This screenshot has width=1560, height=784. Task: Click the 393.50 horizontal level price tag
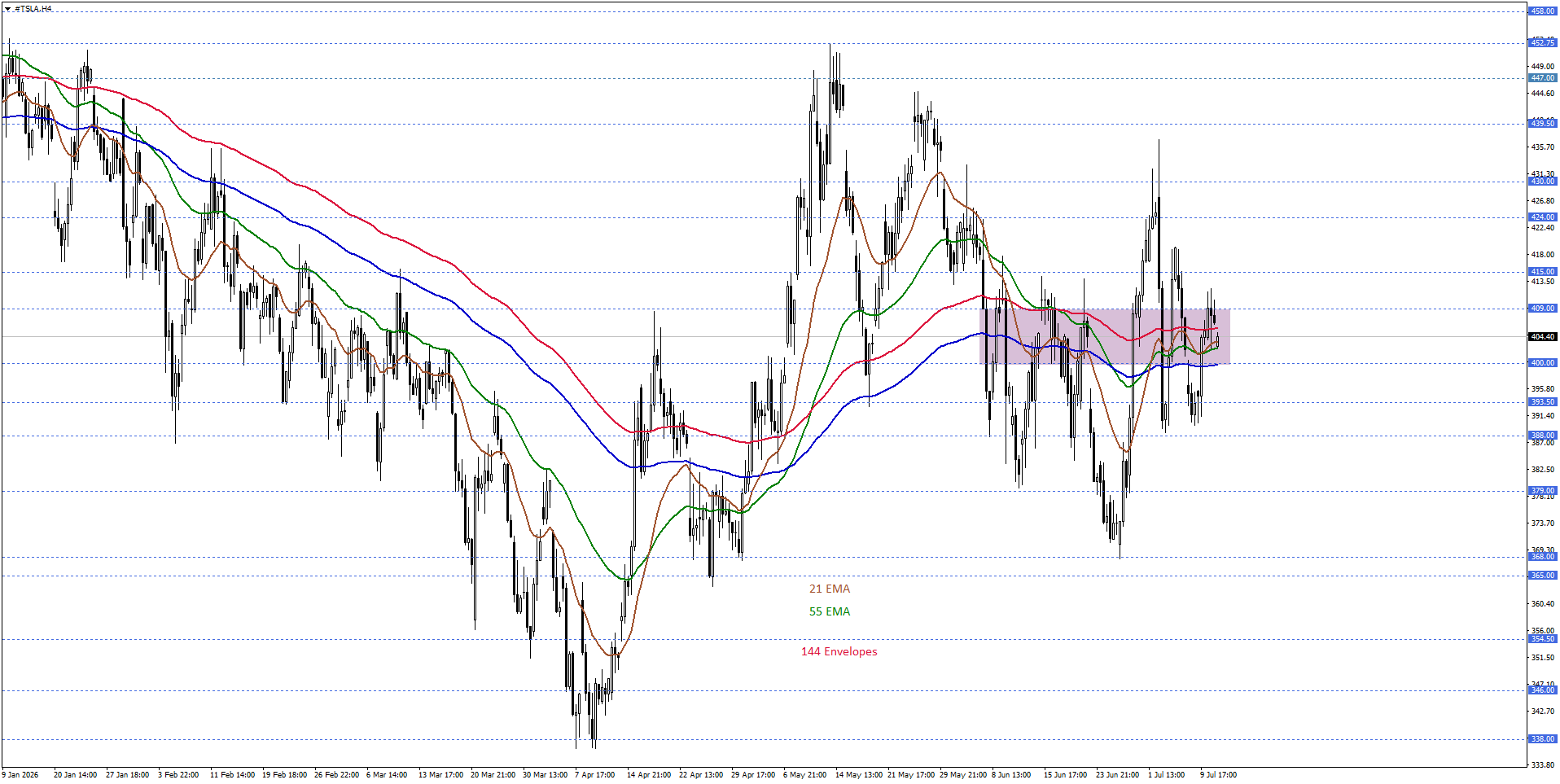point(1543,402)
